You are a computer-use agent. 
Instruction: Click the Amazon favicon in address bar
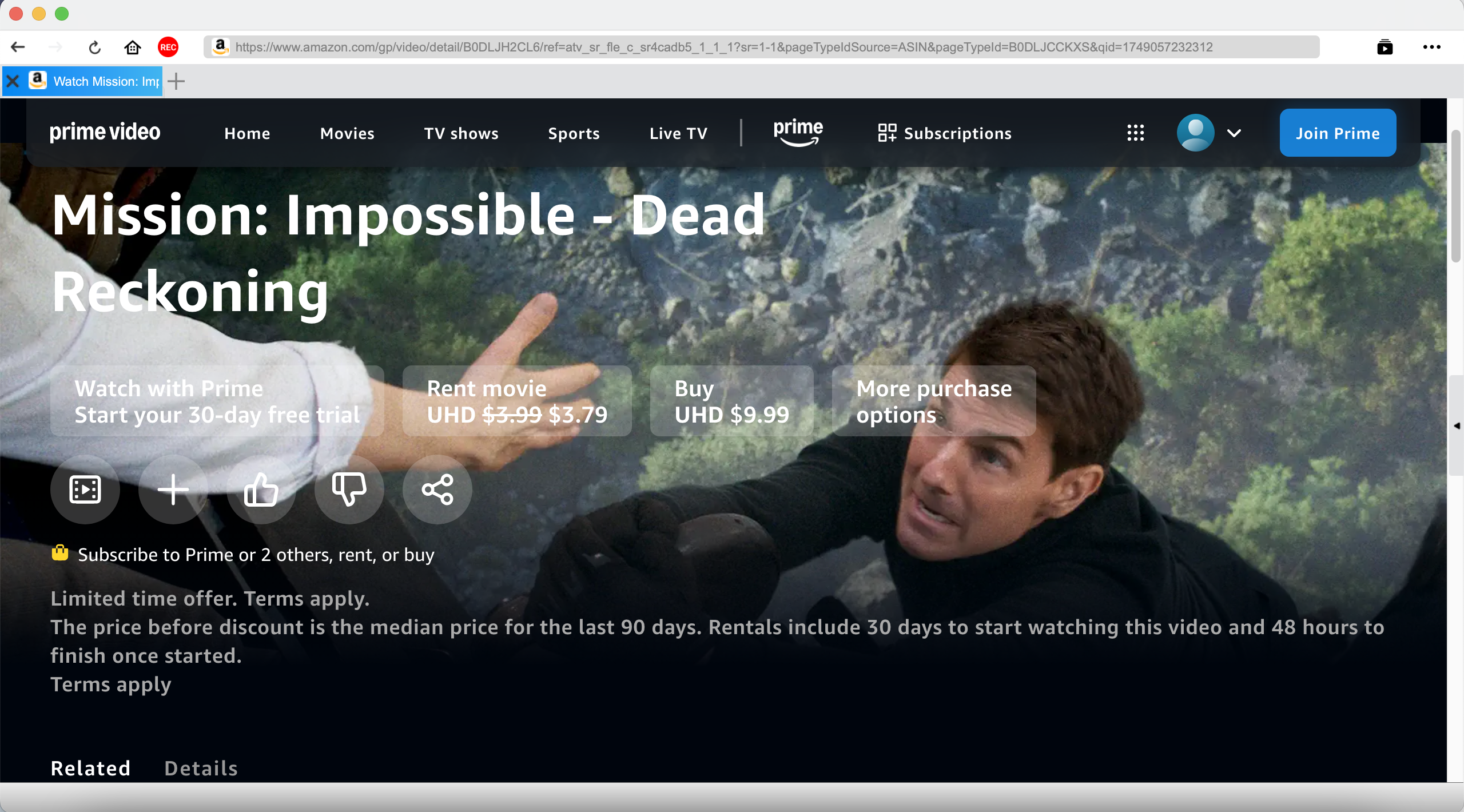[220, 46]
